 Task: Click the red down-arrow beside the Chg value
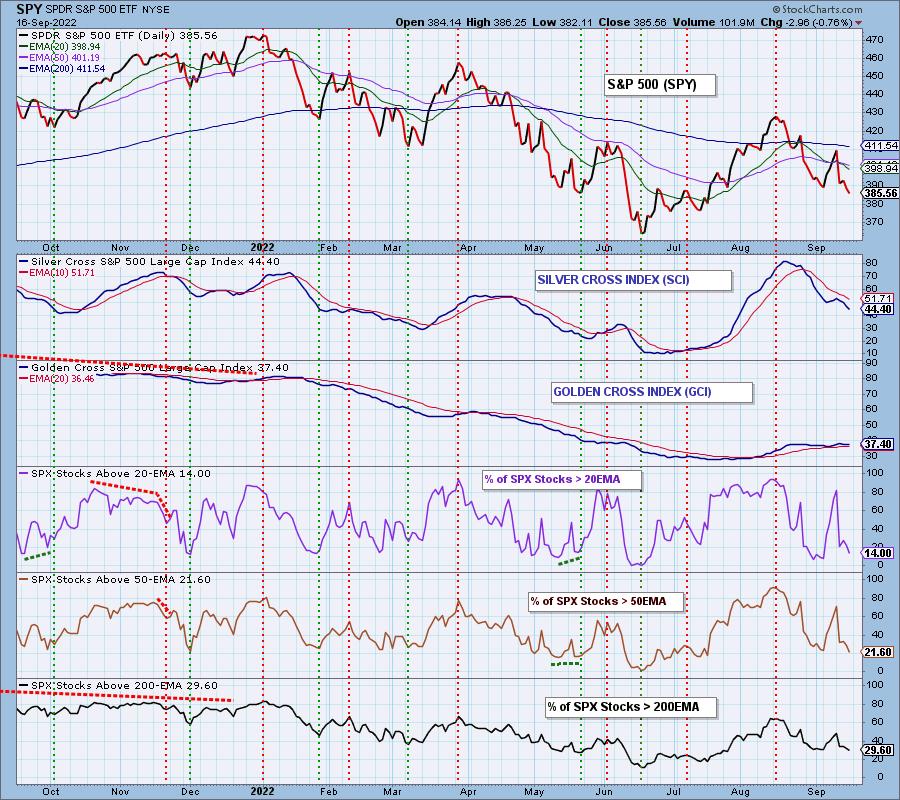pyautogui.click(x=858, y=24)
